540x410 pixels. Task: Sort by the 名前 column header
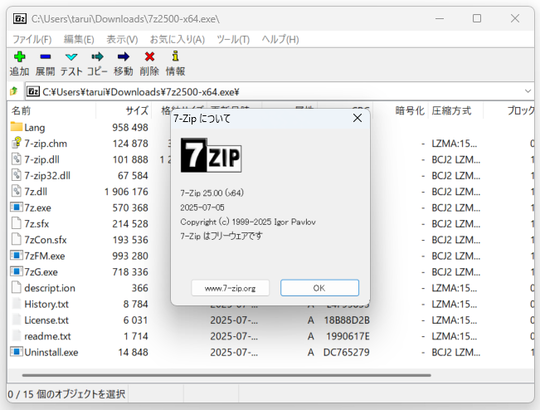coord(52,111)
